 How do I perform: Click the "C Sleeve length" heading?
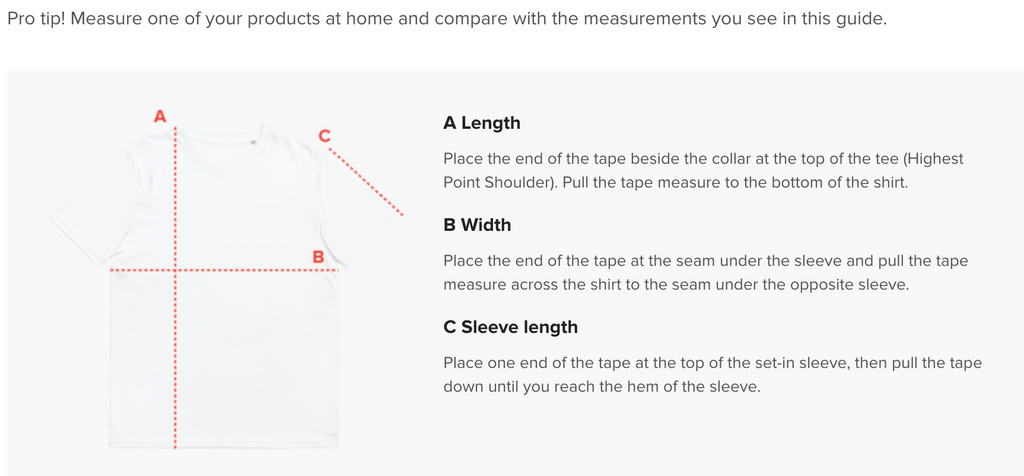click(x=511, y=326)
